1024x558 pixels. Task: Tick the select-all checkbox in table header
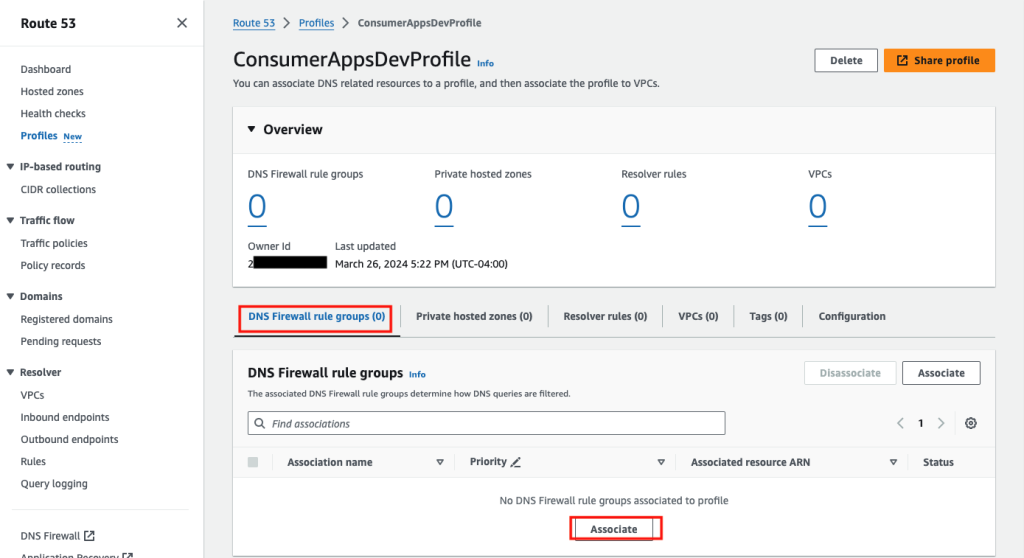(253, 462)
